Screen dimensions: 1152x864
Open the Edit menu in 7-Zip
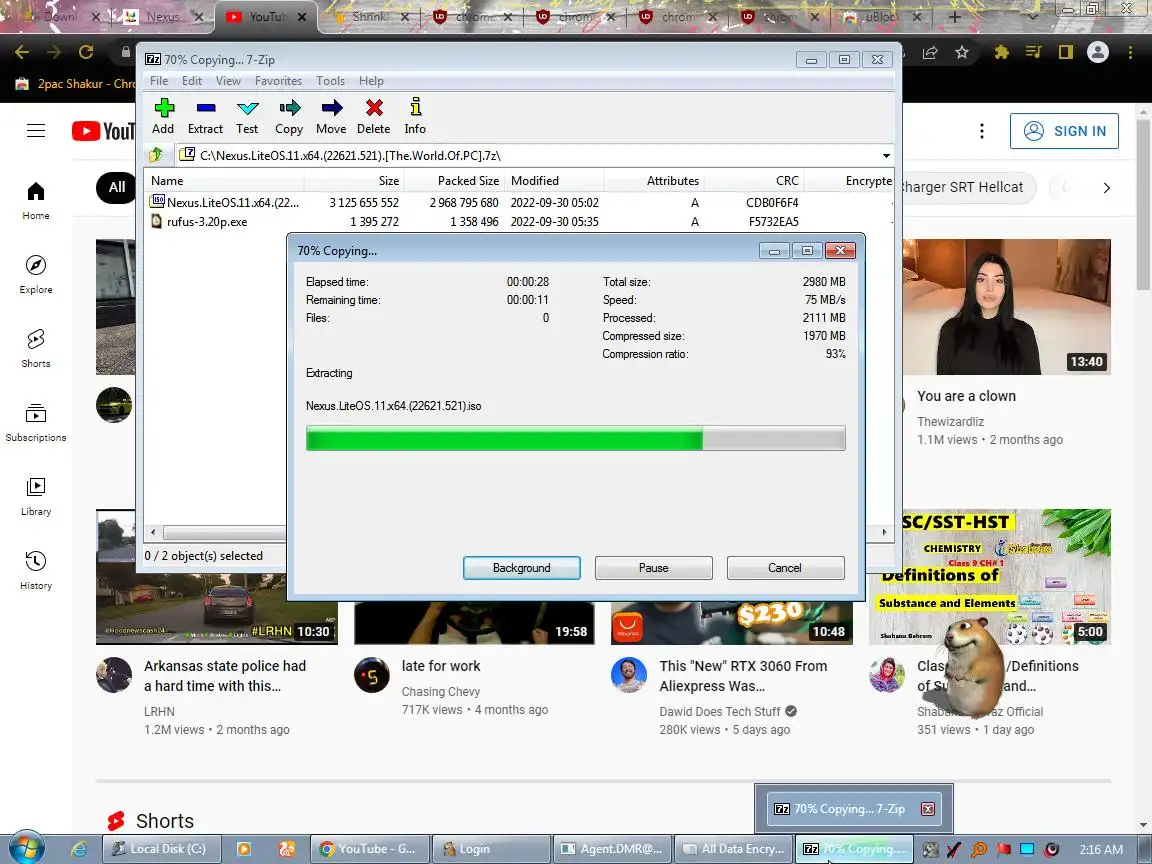[x=192, y=81]
